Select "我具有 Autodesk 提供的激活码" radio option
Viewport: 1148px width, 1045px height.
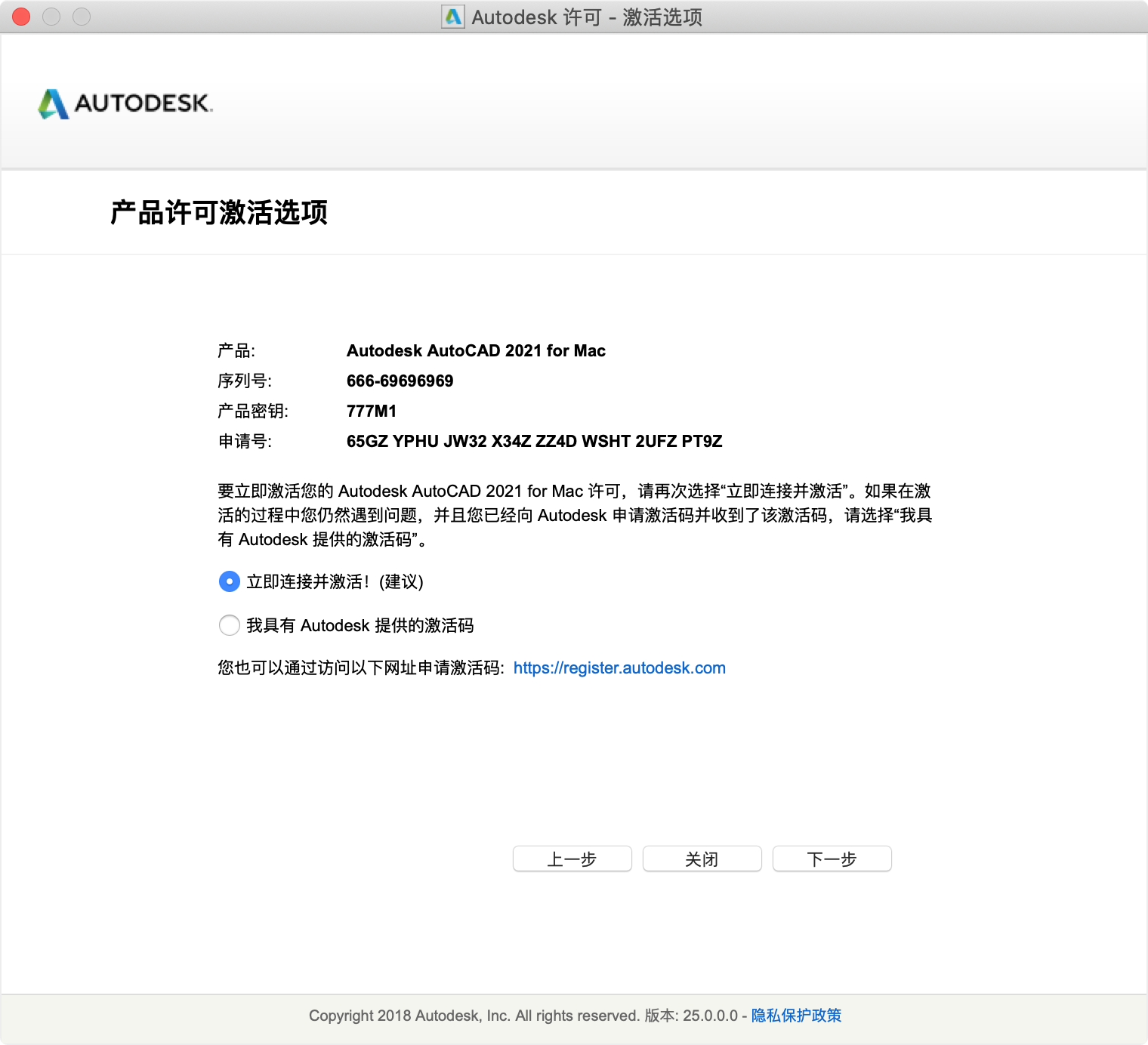point(229,625)
